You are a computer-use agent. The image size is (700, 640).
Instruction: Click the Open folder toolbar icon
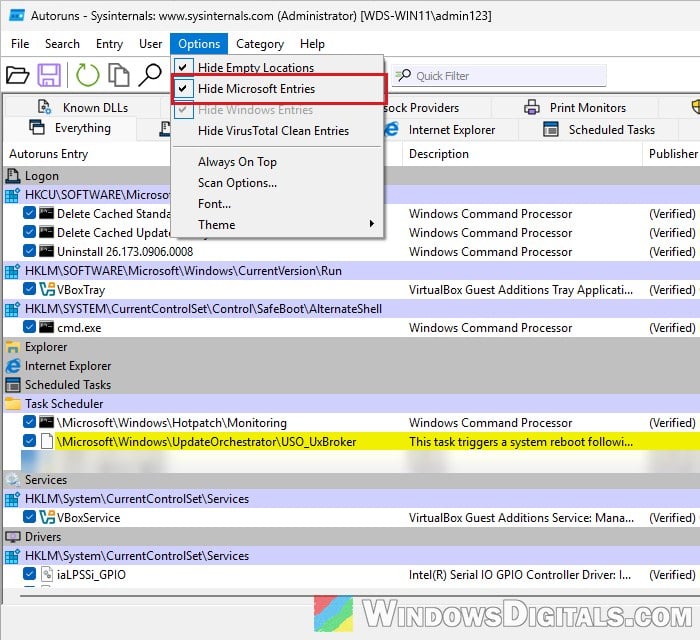tap(17, 75)
